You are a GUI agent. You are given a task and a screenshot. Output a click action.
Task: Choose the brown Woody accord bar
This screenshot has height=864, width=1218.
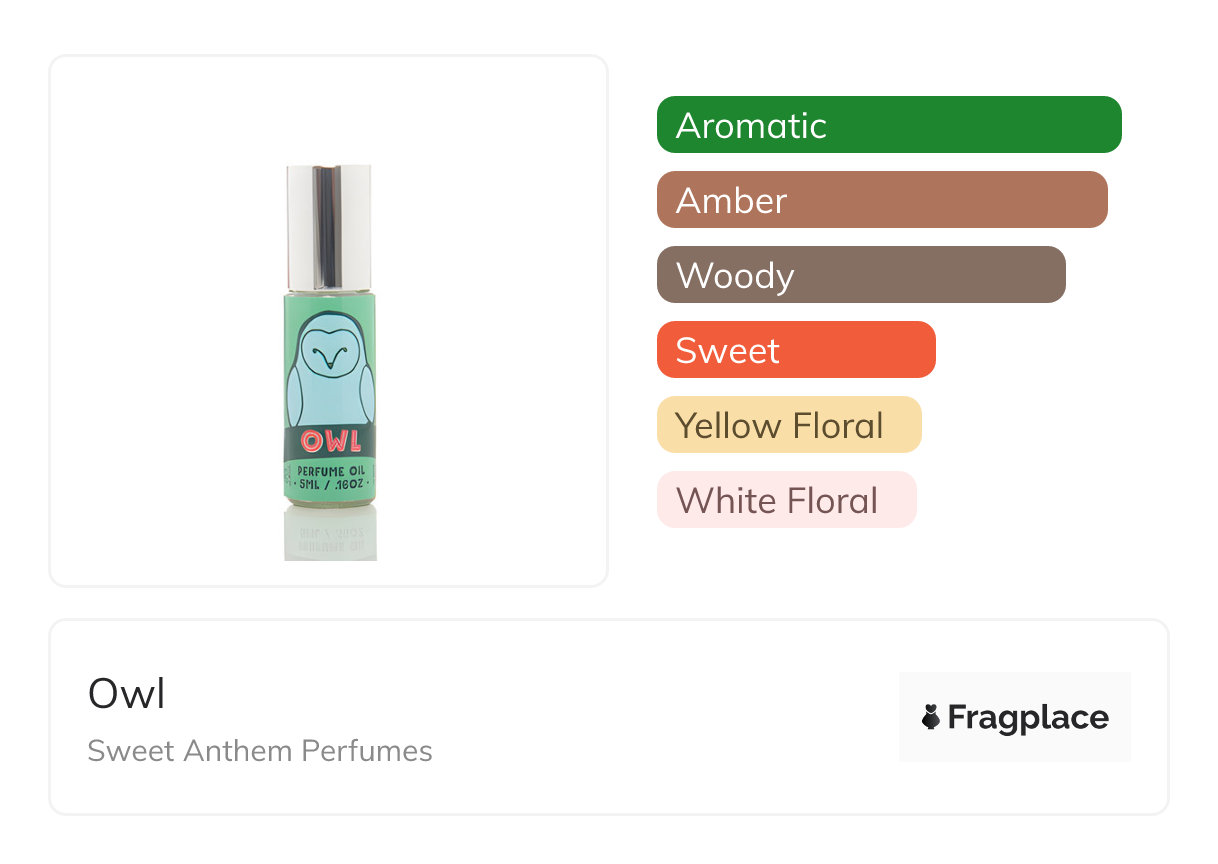[860, 275]
